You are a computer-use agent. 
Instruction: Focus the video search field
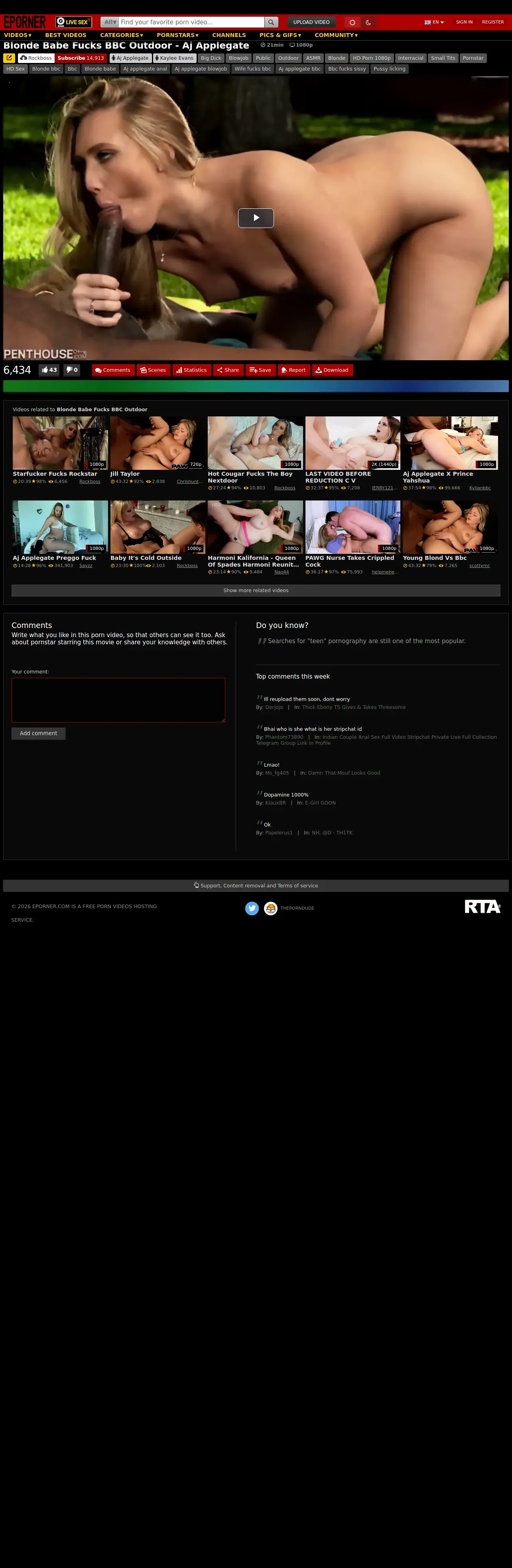coord(191,22)
